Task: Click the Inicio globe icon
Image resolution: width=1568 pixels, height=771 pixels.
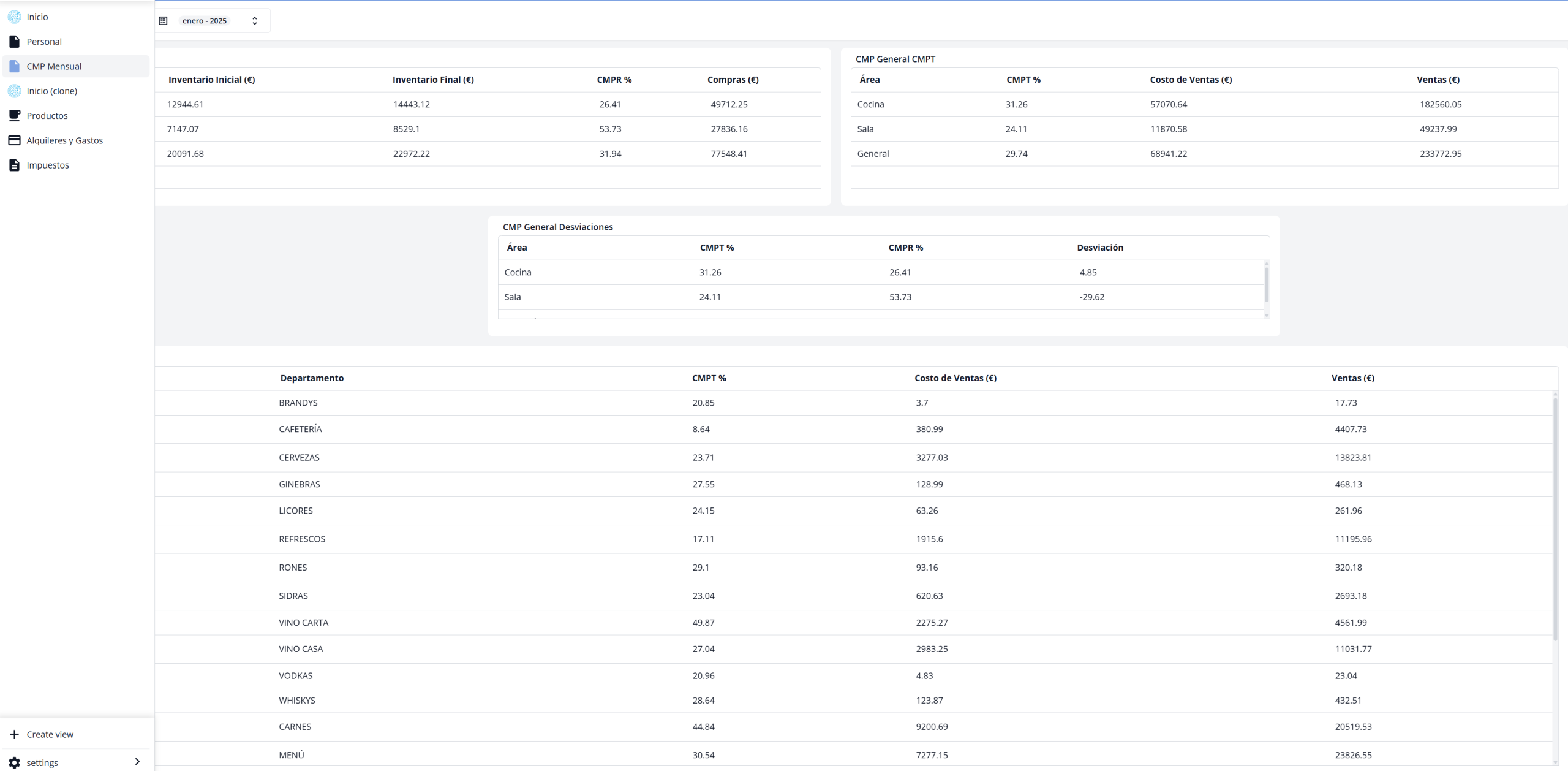Action: (14, 17)
